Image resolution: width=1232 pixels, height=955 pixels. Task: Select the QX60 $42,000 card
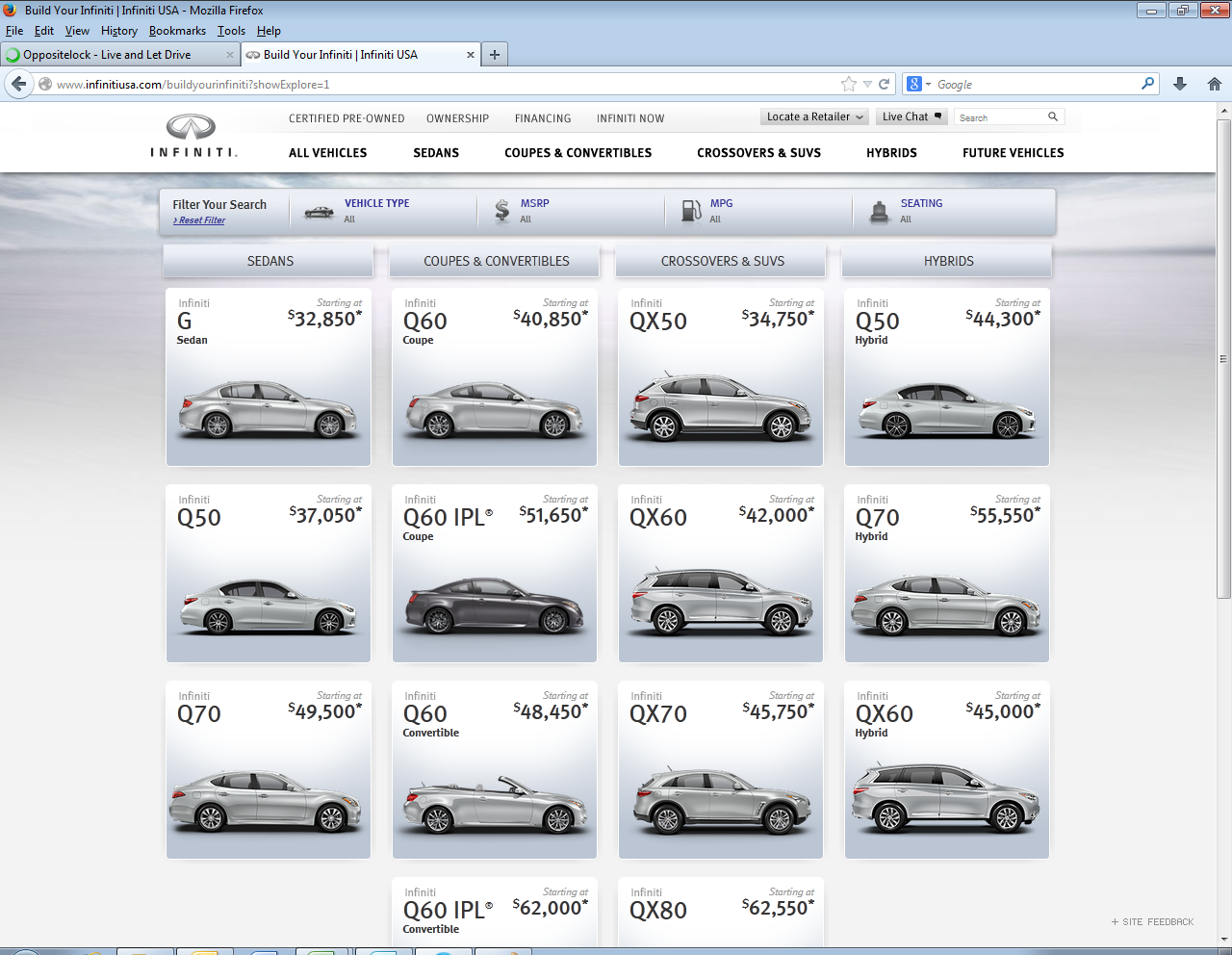click(721, 574)
